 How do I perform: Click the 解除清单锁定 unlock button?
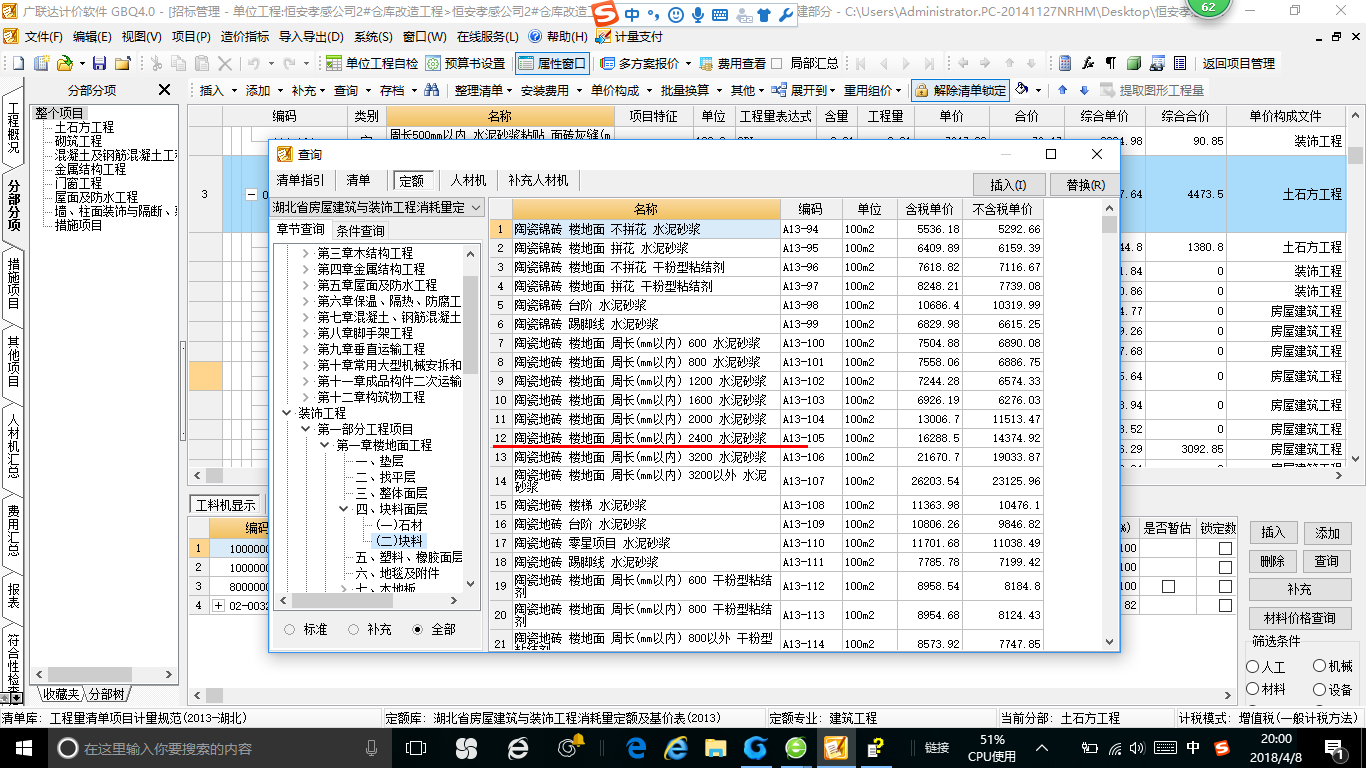(960, 90)
